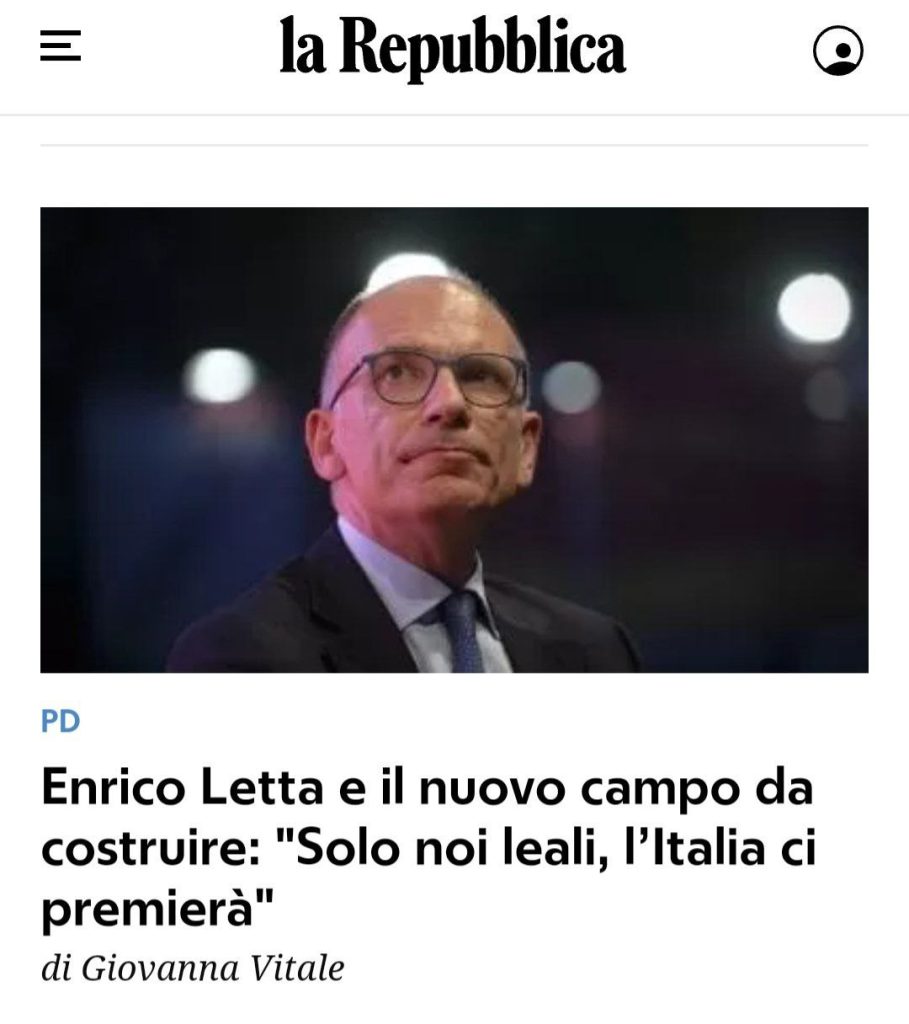Click the la Repubblica masthead title
The image size is (909, 1024).
[x=453, y=46]
